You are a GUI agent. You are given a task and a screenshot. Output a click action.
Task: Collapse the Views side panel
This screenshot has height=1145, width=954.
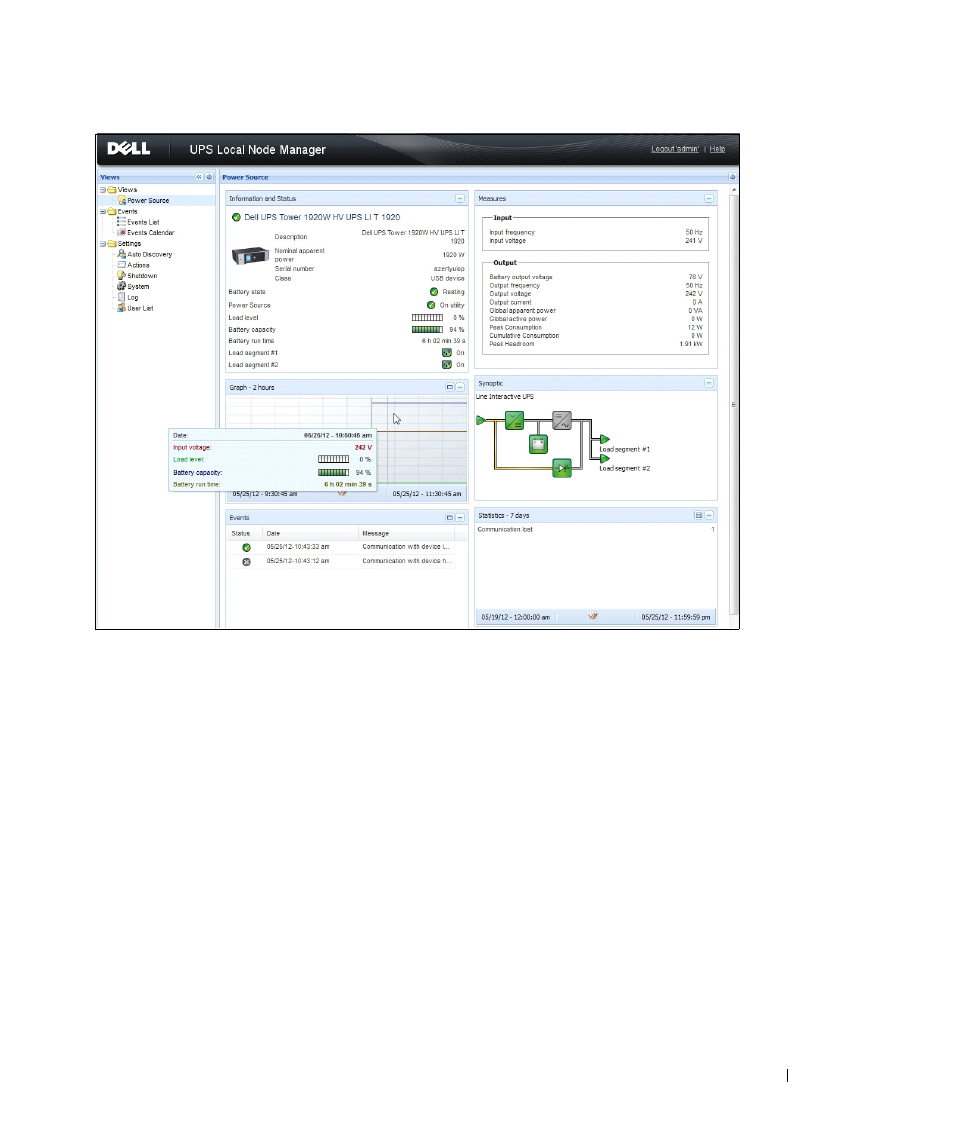(x=199, y=177)
